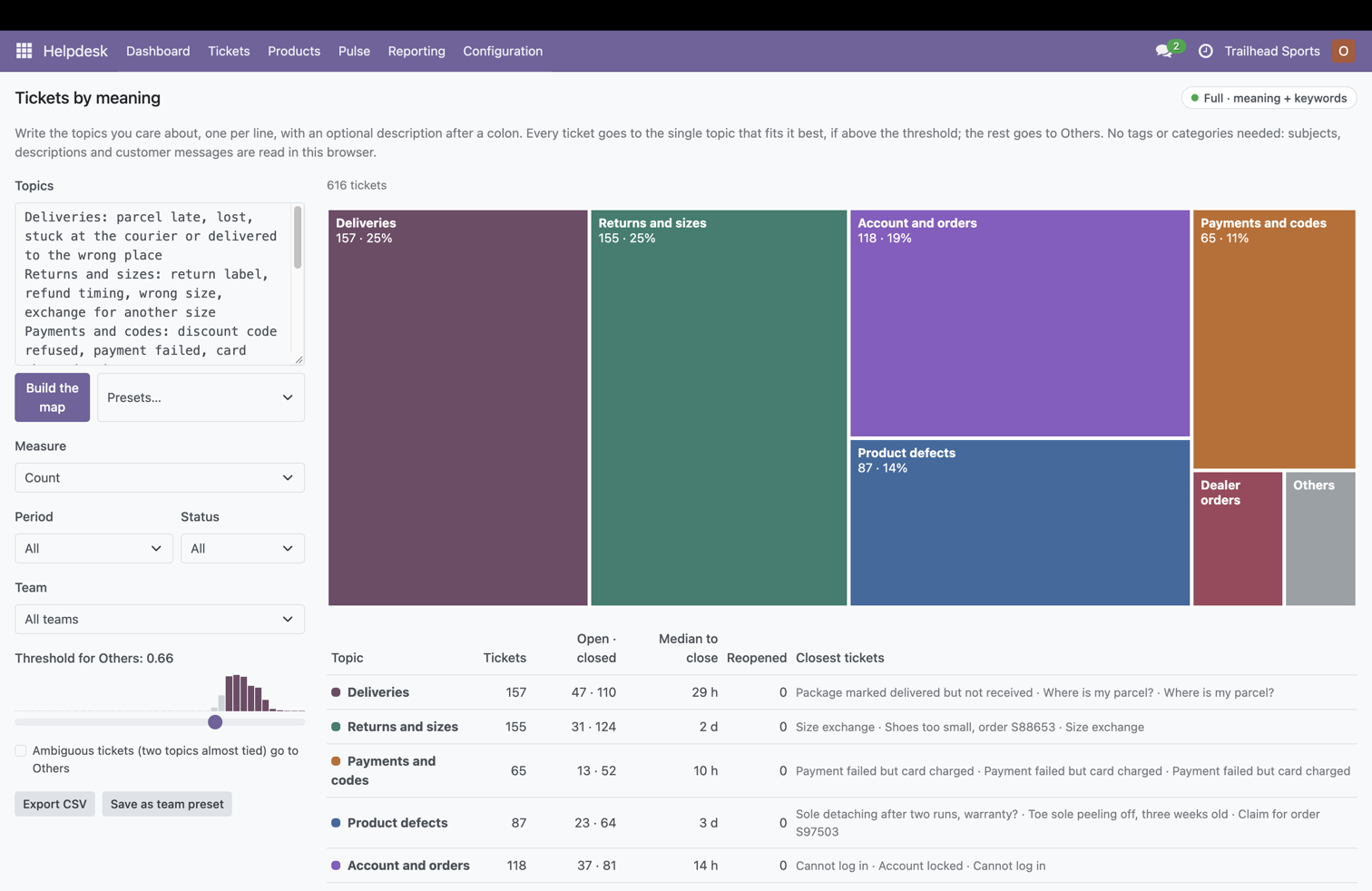Open the activities clock icon

pos(1205,51)
